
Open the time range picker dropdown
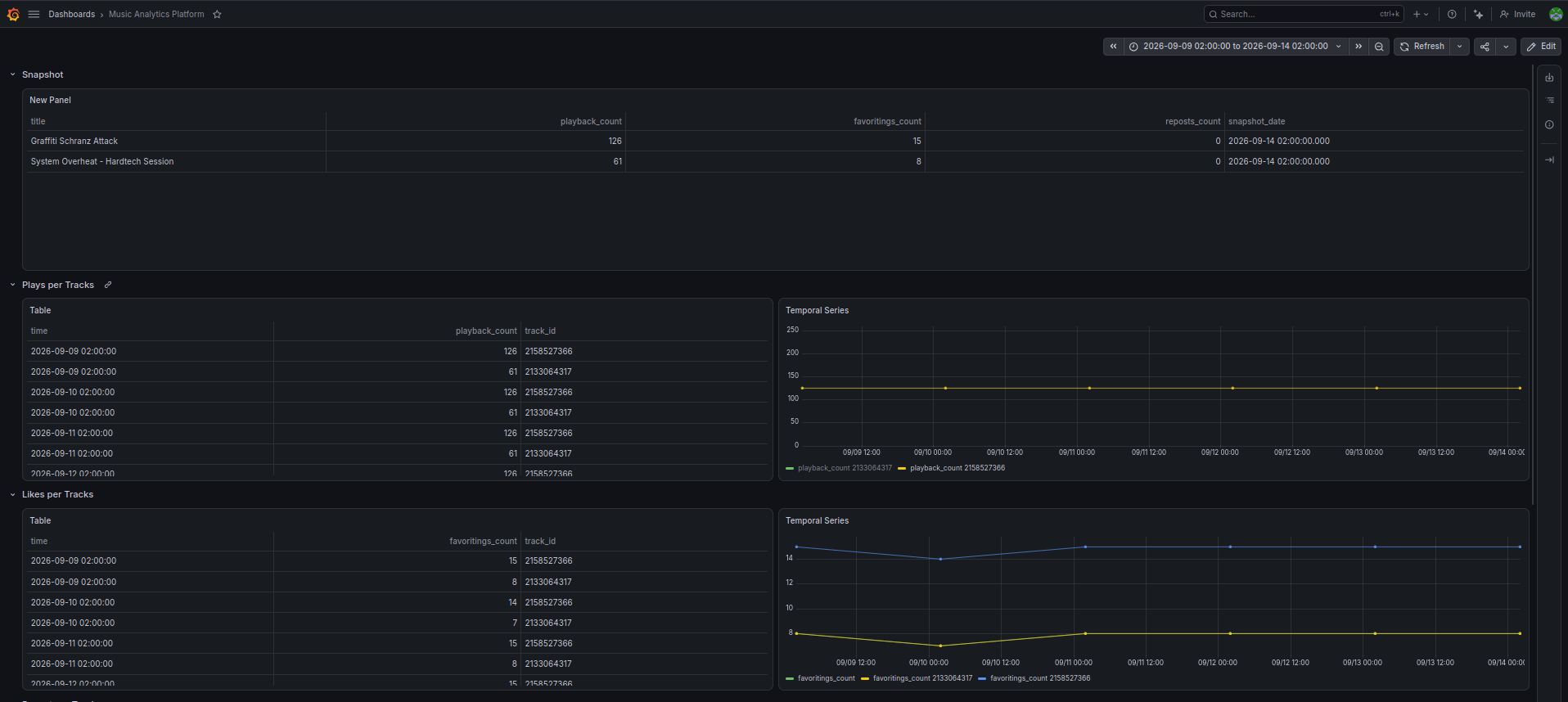[x=1236, y=47]
